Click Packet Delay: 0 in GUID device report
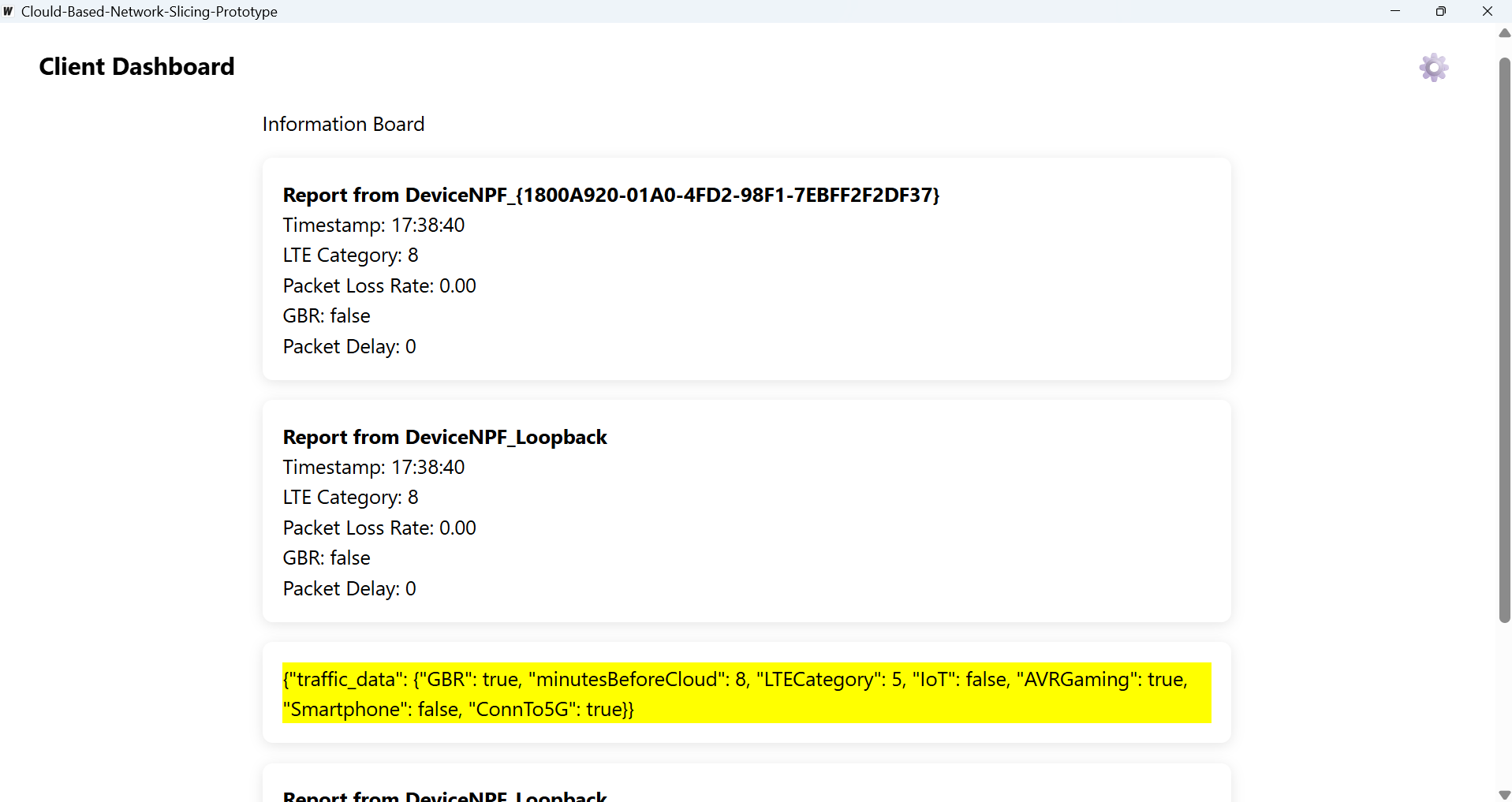 pyautogui.click(x=349, y=347)
